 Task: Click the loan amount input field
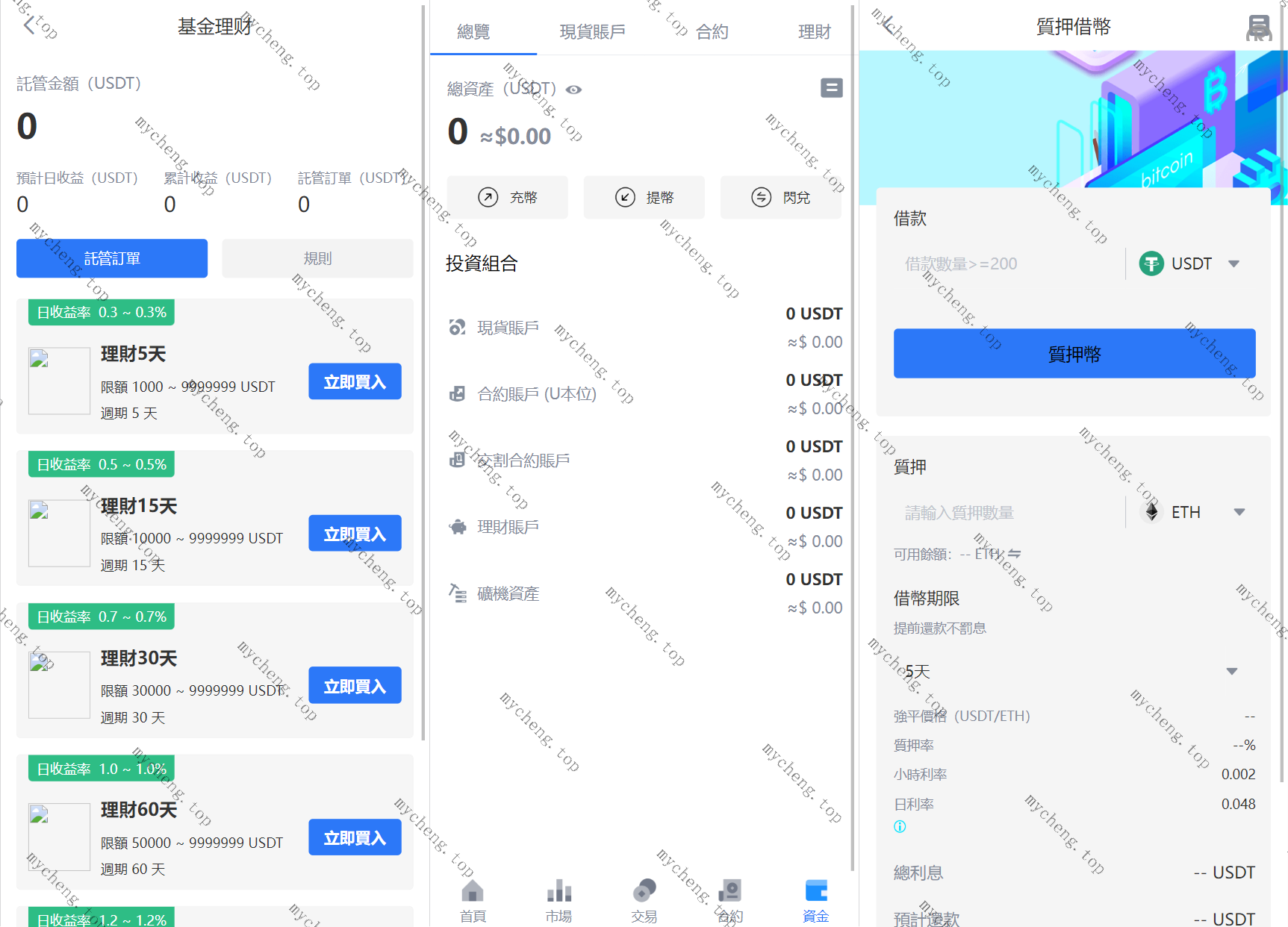pyautogui.click(x=1008, y=263)
